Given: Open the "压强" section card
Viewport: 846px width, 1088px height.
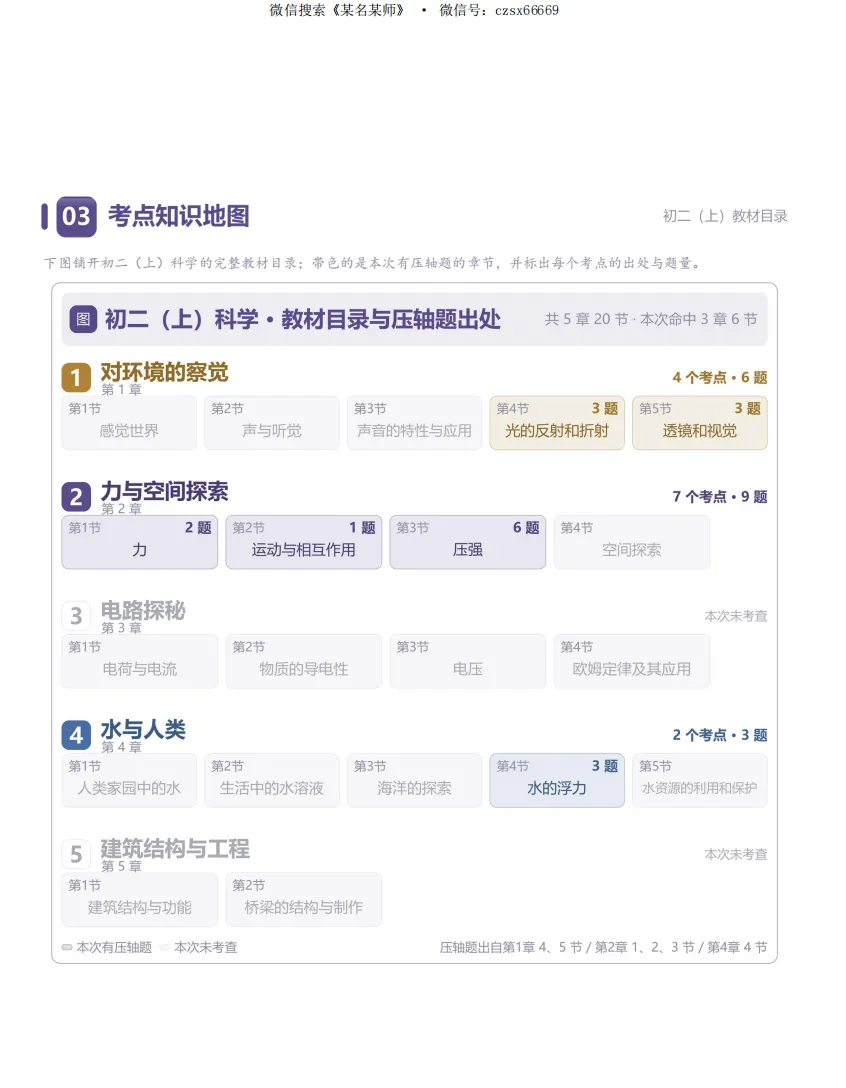Looking at the screenshot, I should [x=468, y=542].
